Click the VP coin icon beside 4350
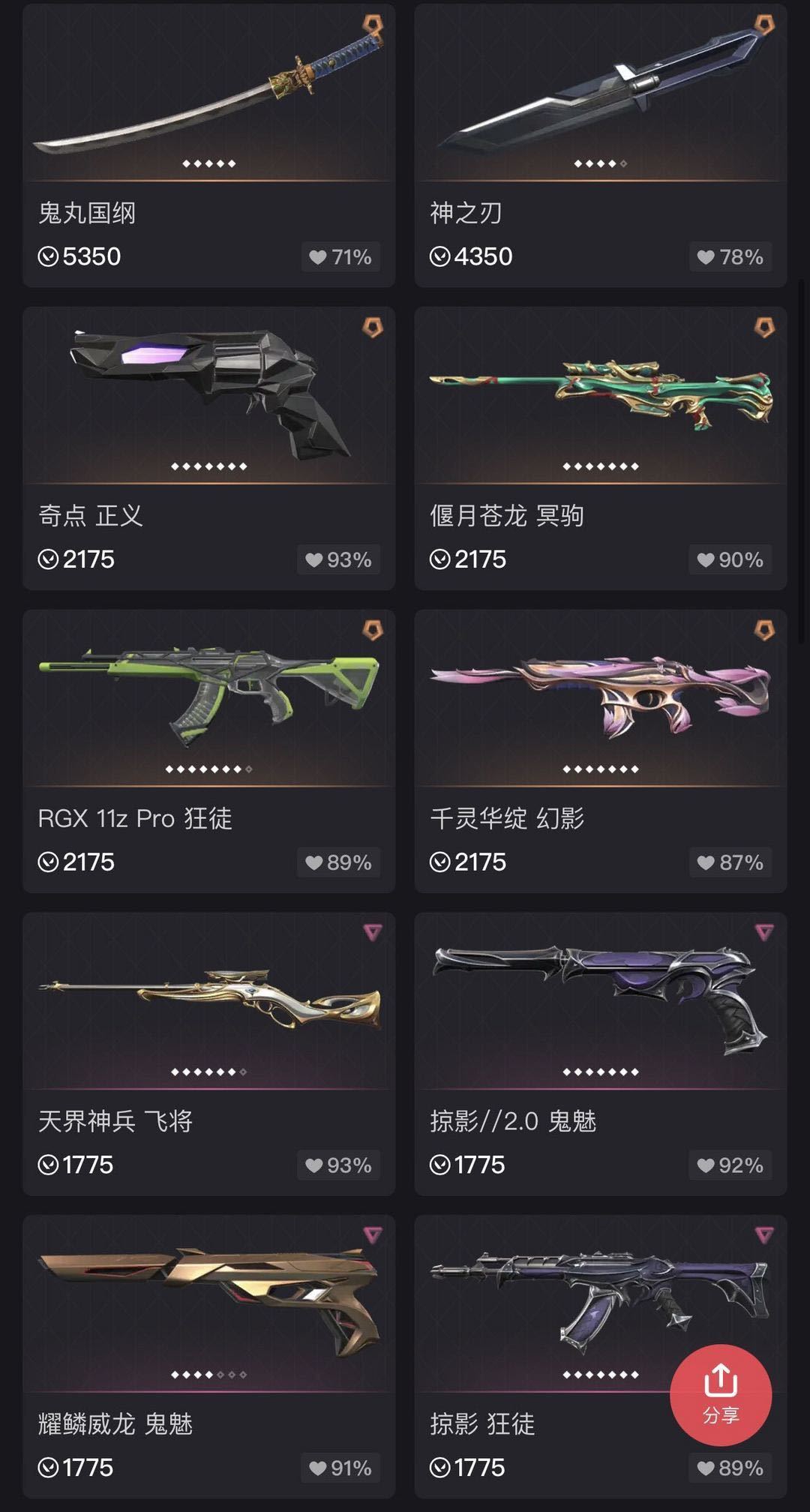Viewport: 810px width, 1512px height. 439,257
